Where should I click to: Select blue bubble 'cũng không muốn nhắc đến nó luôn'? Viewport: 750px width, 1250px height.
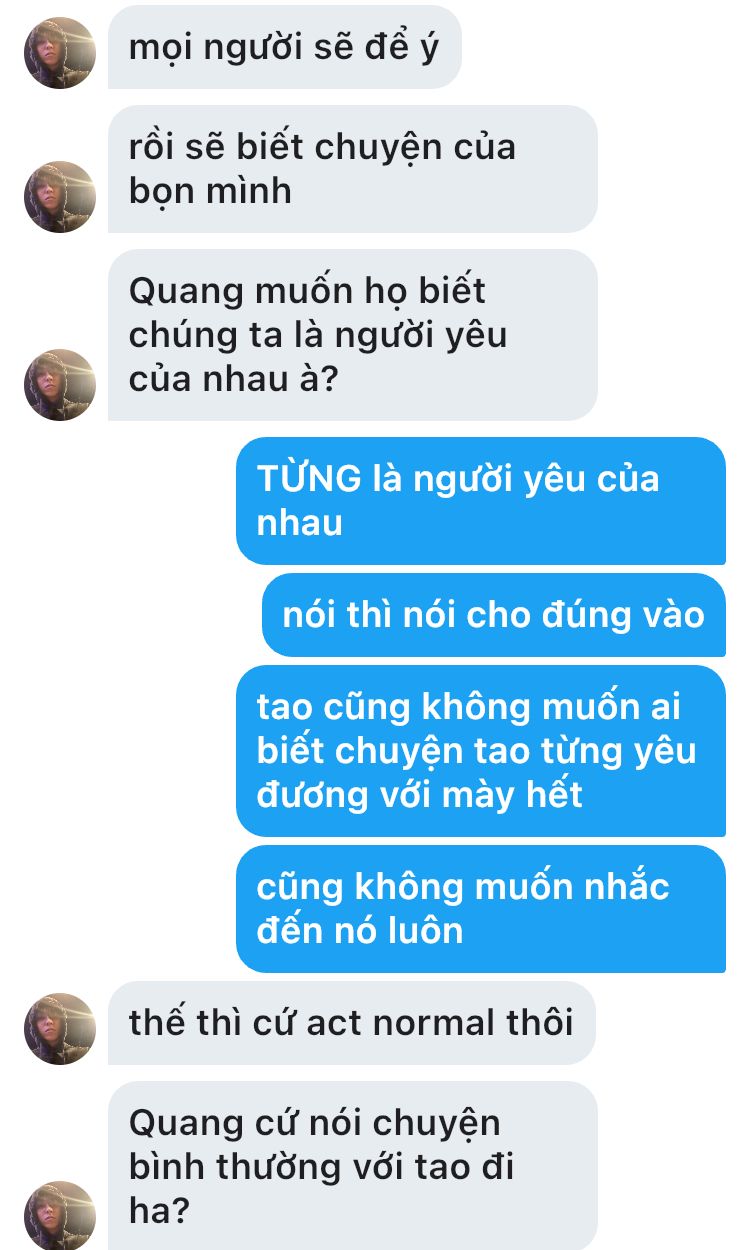pos(481,909)
